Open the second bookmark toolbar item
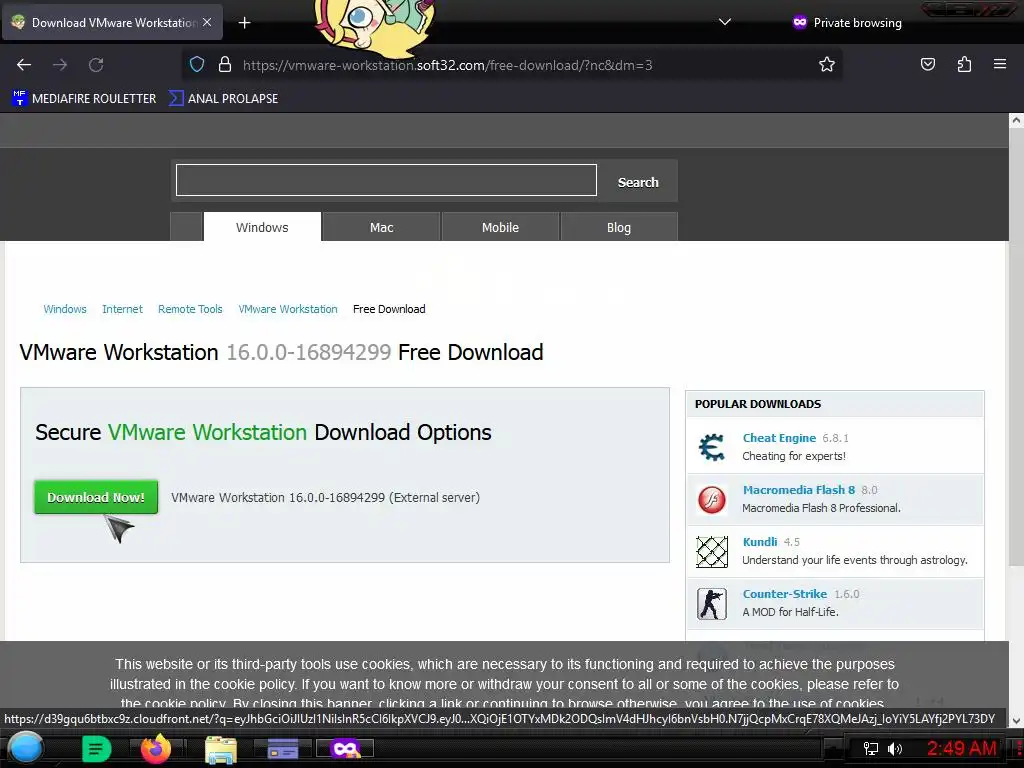The height and width of the screenshot is (768, 1024). pos(223,99)
